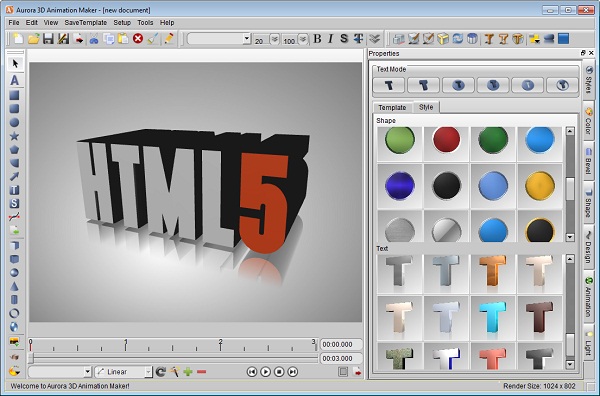The width and height of the screenshot is (600, 396).
Task: Click the new document icon
Action: tap(18, 39)
